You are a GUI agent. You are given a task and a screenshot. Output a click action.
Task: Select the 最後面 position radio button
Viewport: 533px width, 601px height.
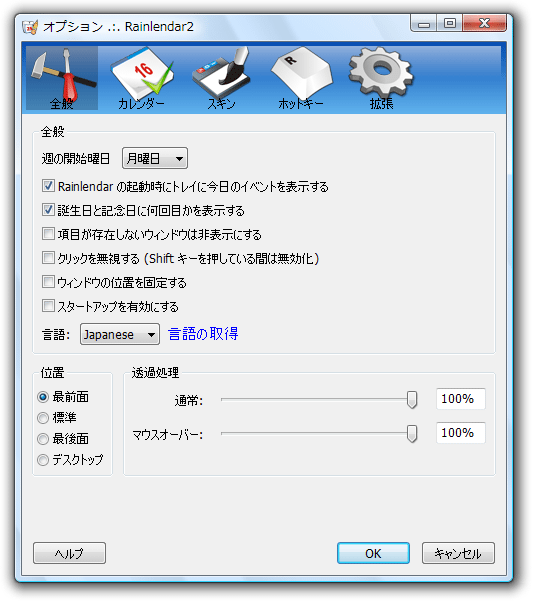43,438
